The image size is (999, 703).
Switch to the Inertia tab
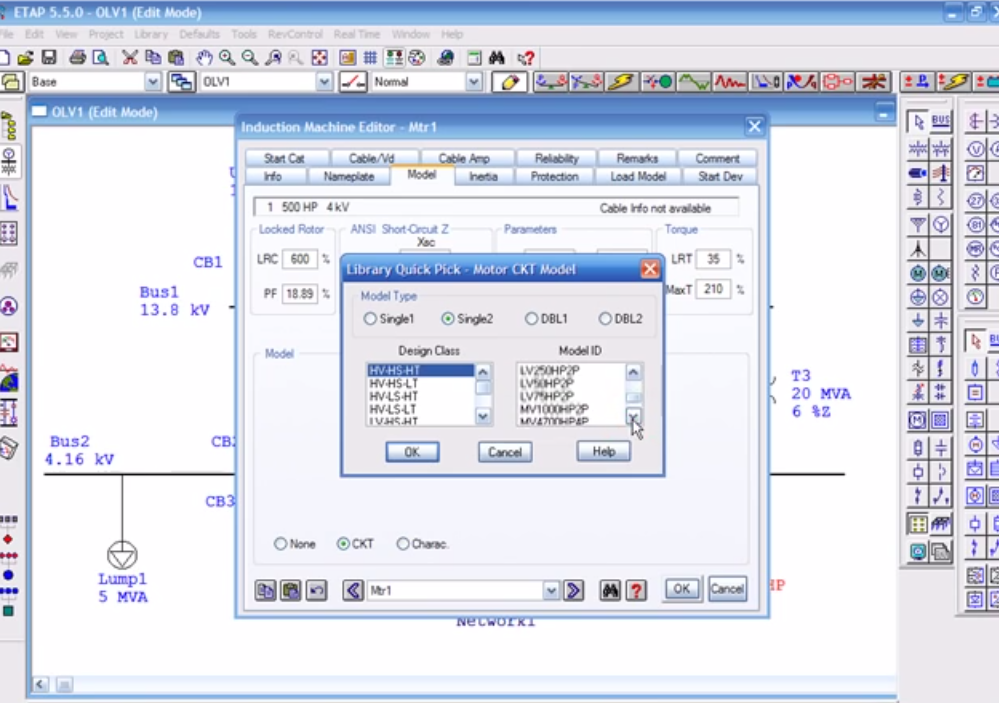(x=484, y=177)
